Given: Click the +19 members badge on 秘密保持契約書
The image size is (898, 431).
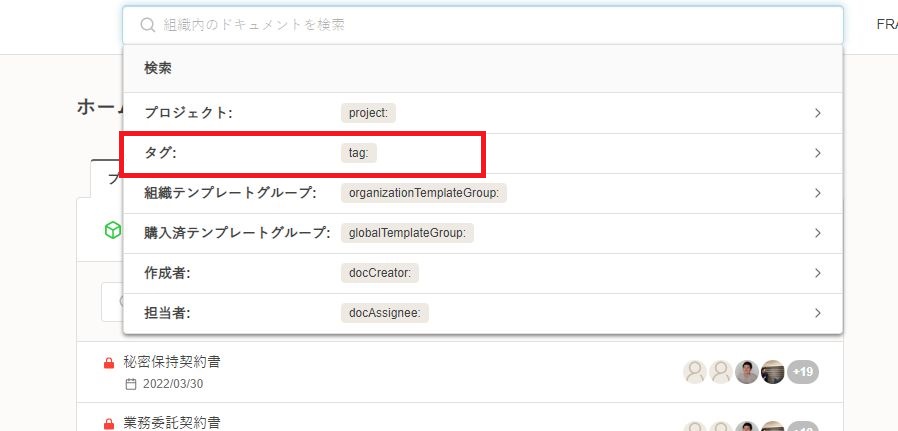Looking at the screenshot, I should [802, 372].
